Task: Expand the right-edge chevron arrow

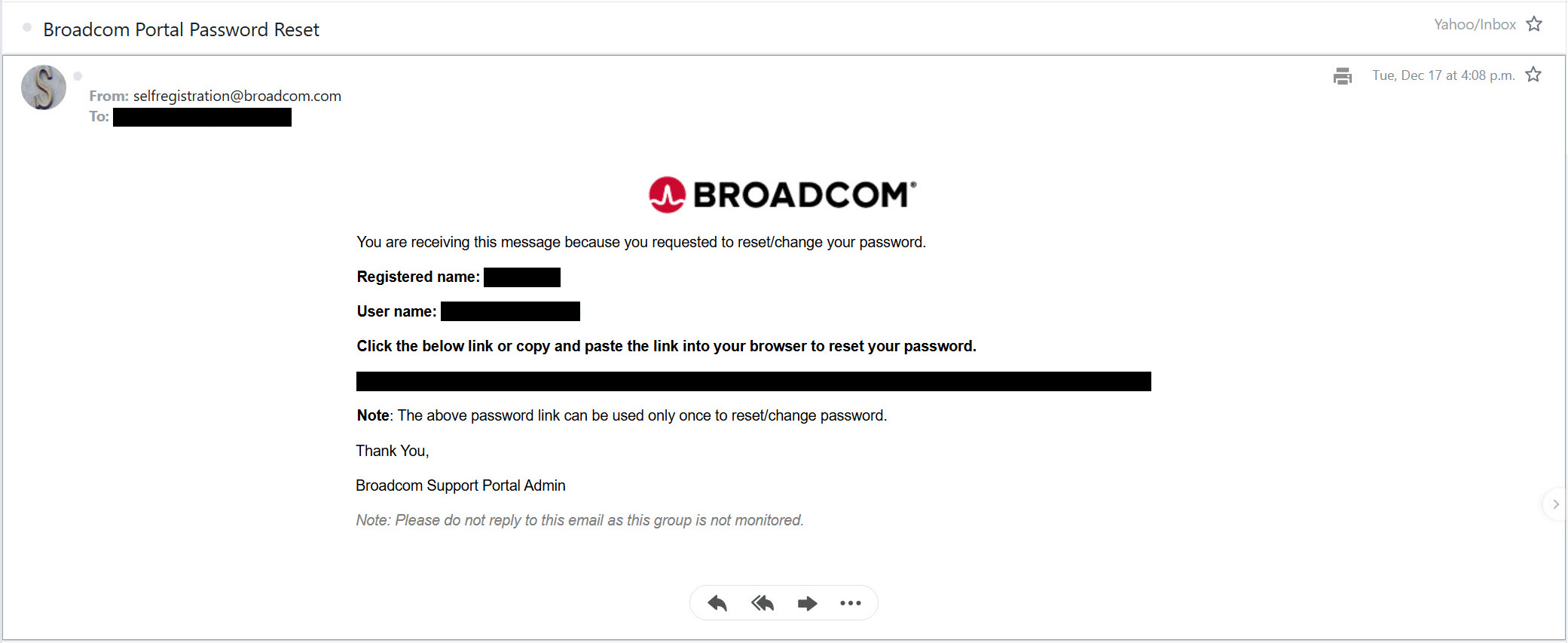Action: pos(1555,504)
